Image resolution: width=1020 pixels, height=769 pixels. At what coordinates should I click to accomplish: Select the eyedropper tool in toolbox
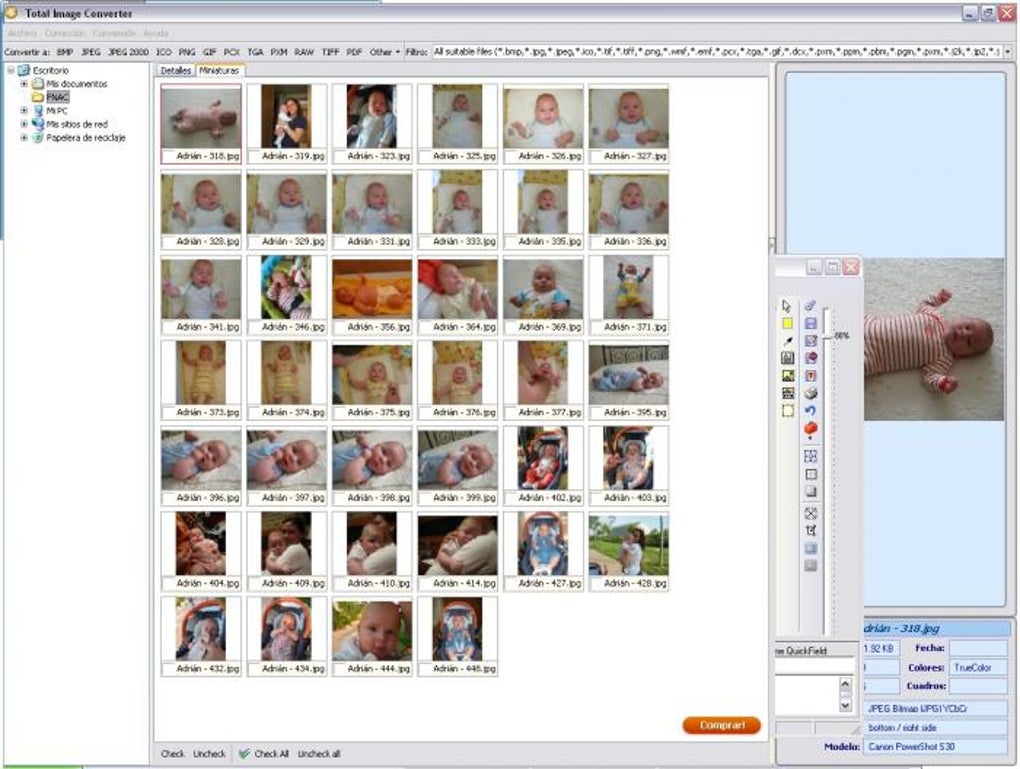tap(788, 340)
